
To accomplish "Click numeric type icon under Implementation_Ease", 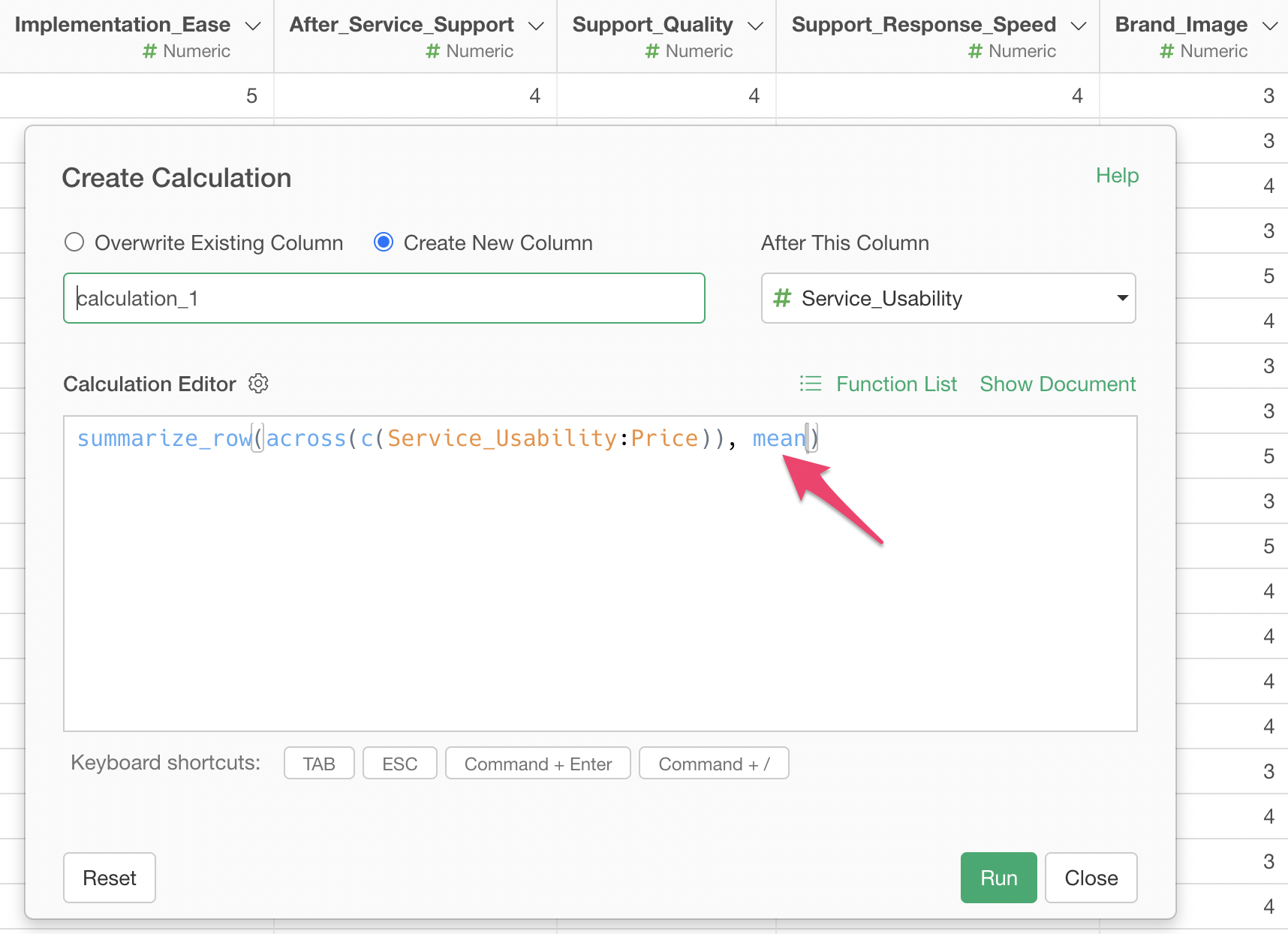I will [150, 51].
